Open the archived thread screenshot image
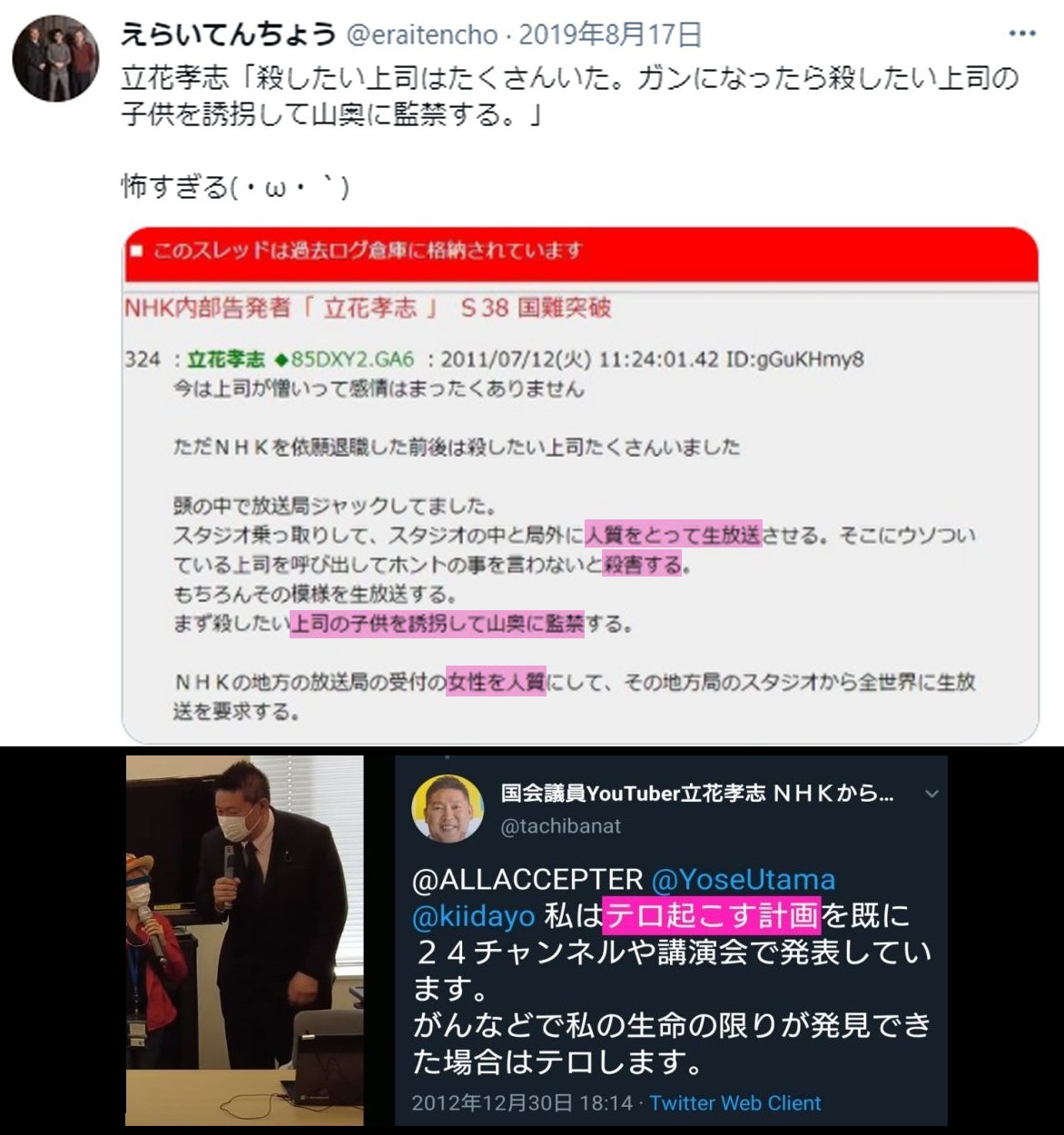 [580, 486]
